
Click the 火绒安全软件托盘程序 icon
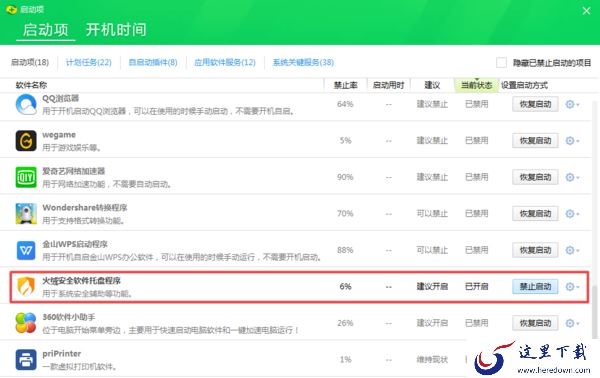(x=26, y=287)
